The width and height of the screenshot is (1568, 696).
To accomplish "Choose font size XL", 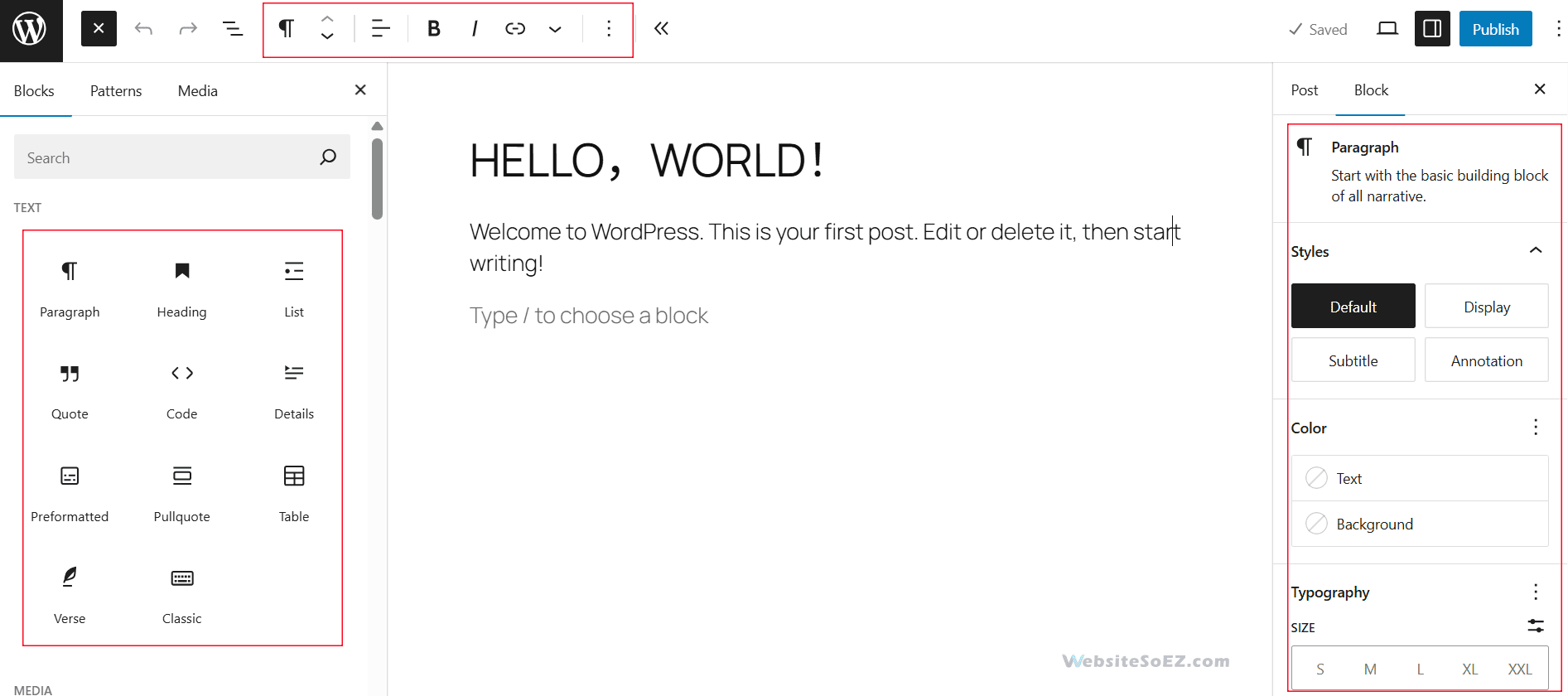I will (1470, 669).
